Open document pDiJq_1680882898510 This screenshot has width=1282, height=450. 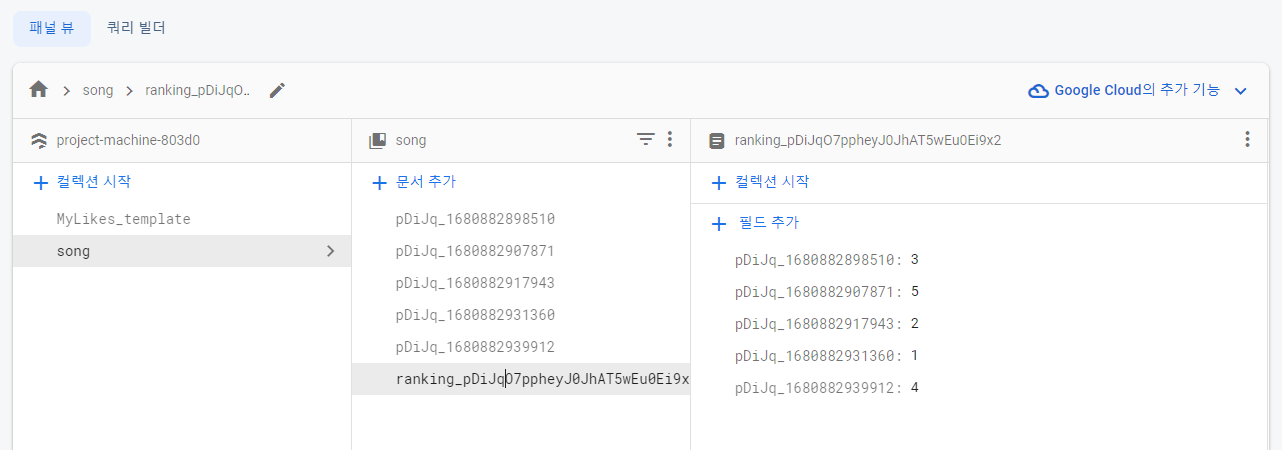coord(475,219)
